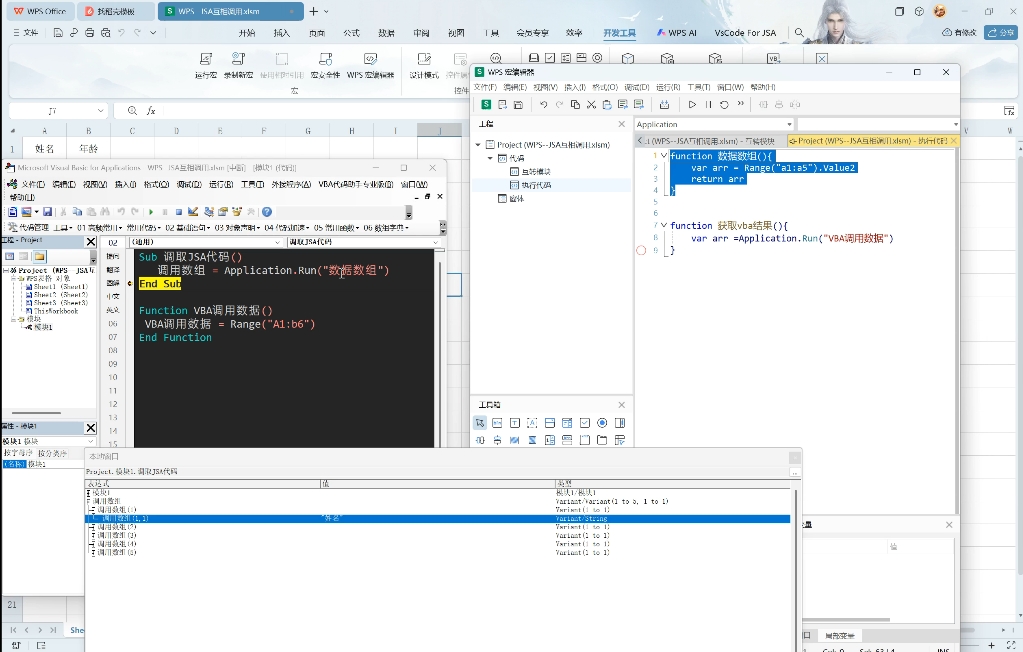The width and height of the screenshot is (1023, 652).
Task: Switch properties panel to 按分类序
Action: pyautogui.click(x=52, y=452)
